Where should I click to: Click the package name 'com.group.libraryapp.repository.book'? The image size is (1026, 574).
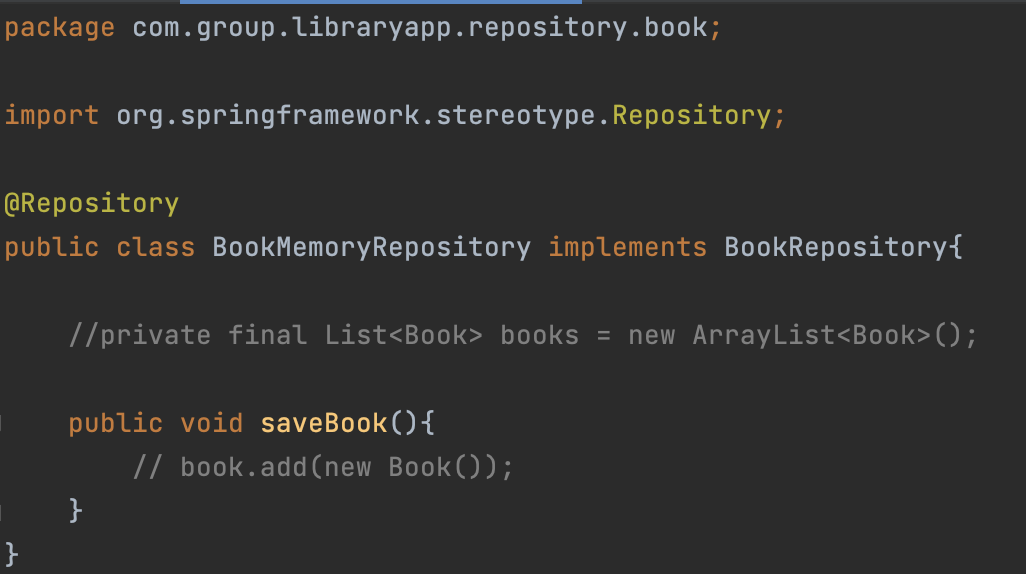click(420, 28)
